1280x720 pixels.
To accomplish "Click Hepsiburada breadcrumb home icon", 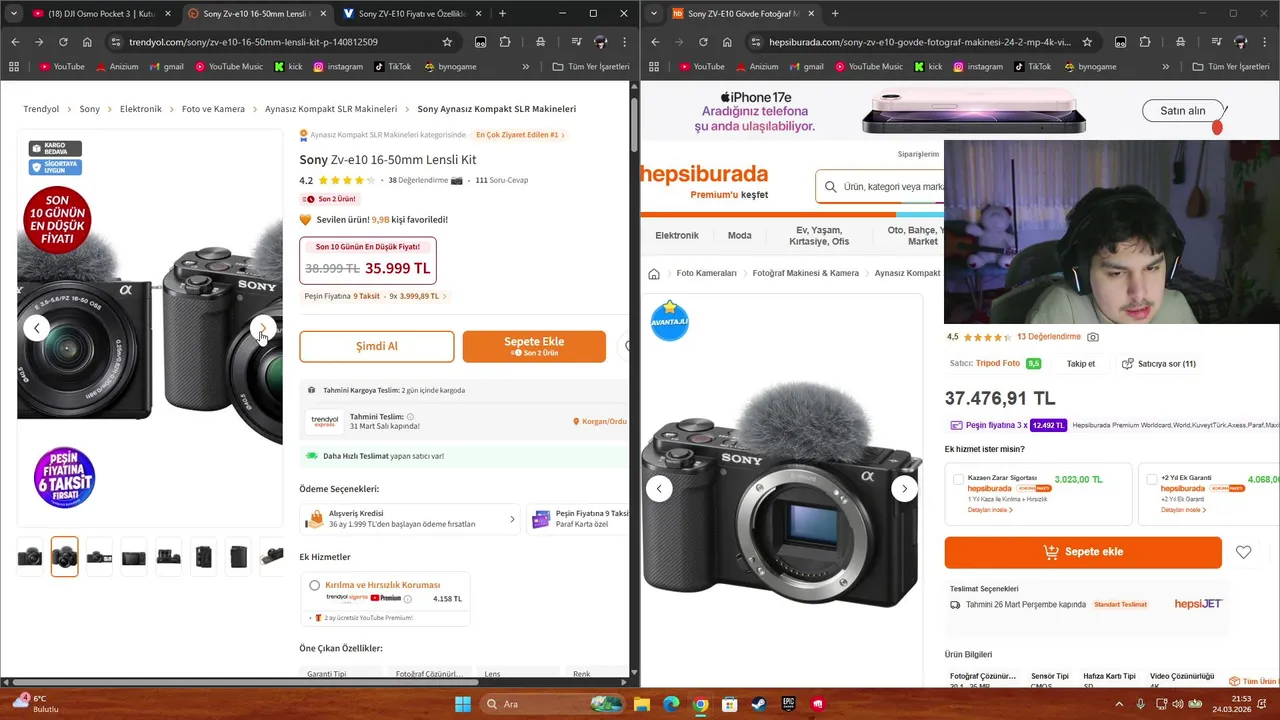I will click(654, 274).
